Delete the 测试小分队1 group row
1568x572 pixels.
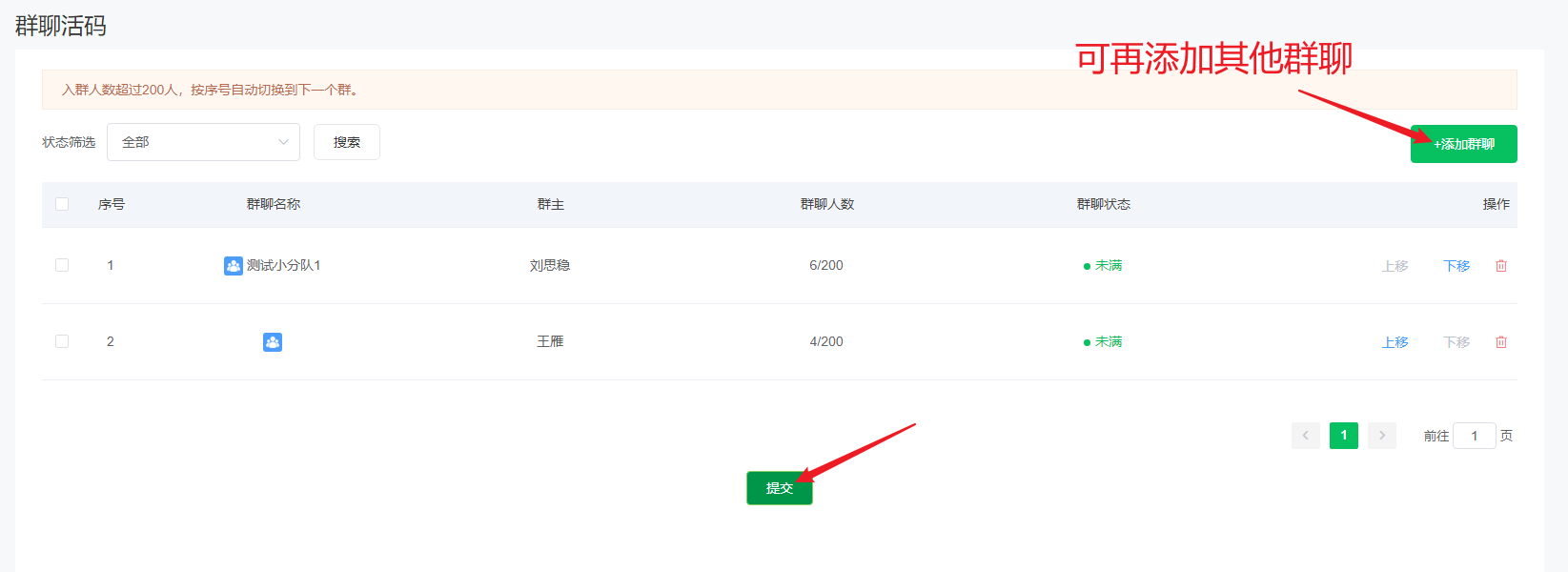tap(1500, 266)
